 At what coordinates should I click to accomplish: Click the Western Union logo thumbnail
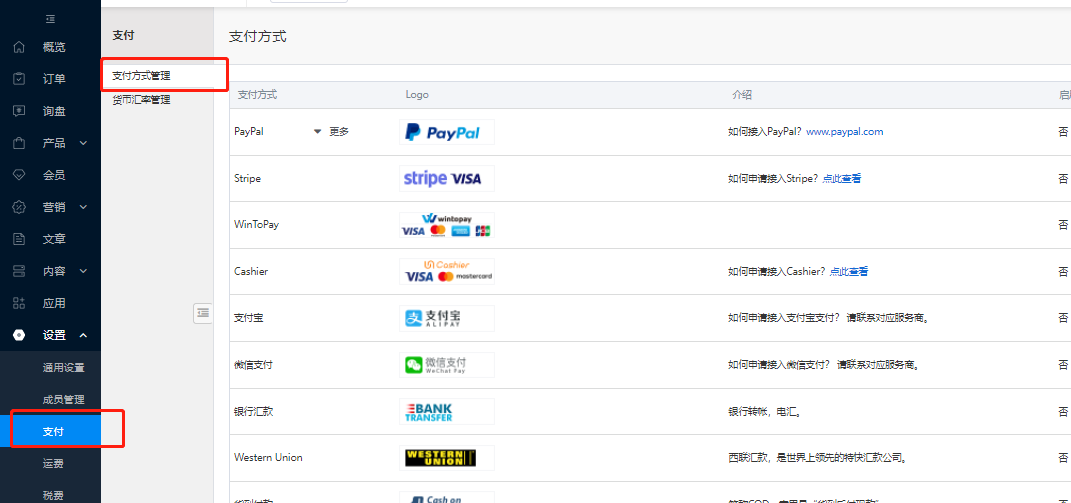pos(446,458)
